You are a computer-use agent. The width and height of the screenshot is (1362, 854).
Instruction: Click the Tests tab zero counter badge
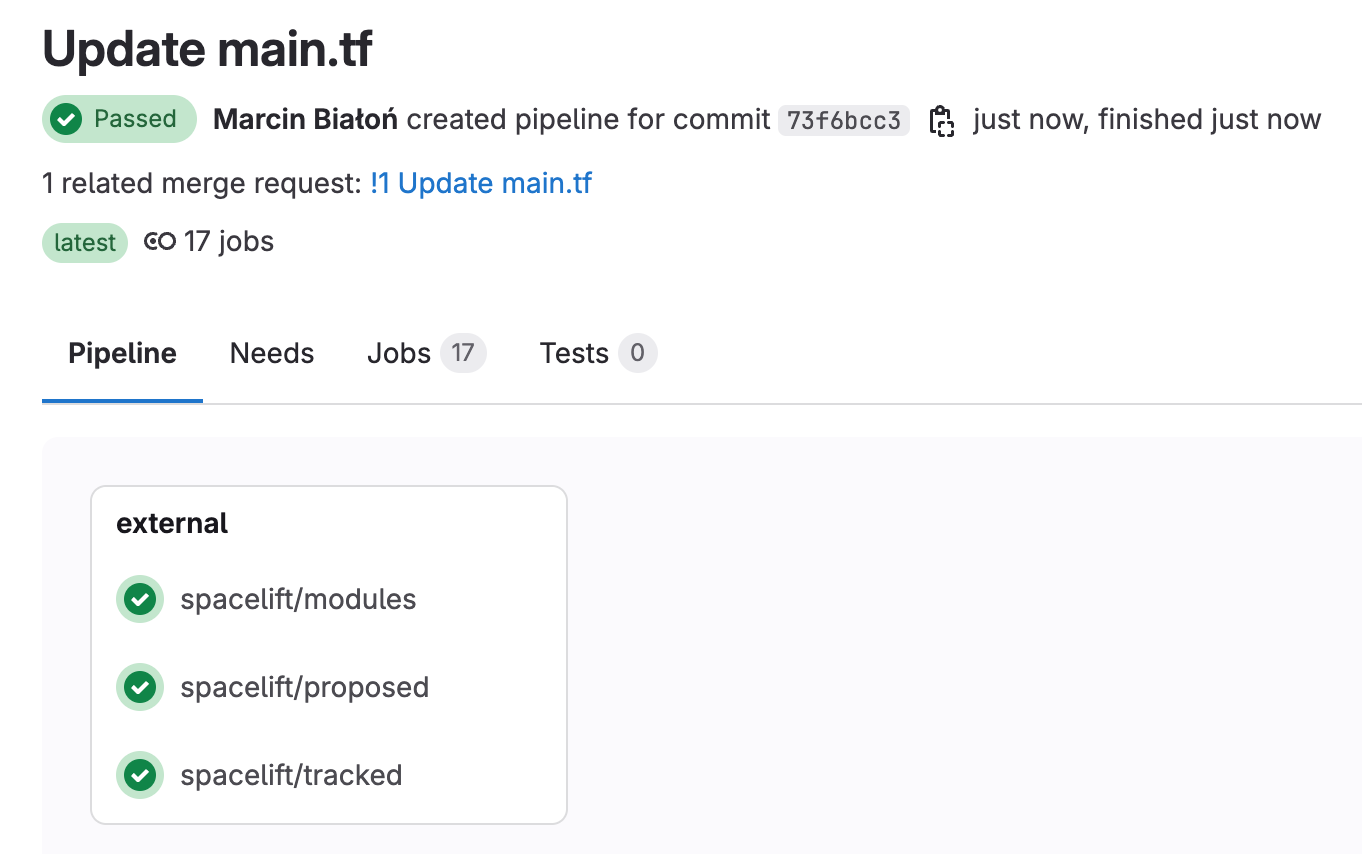pos(638,353)
